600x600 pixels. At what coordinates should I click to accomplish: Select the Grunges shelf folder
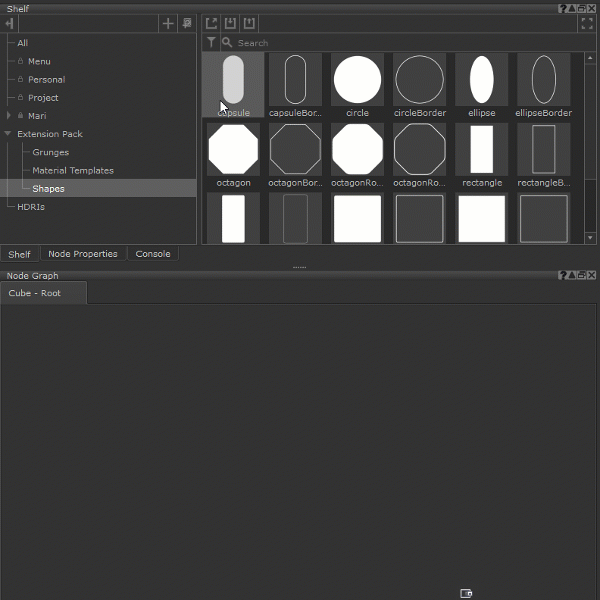(50, 152)
